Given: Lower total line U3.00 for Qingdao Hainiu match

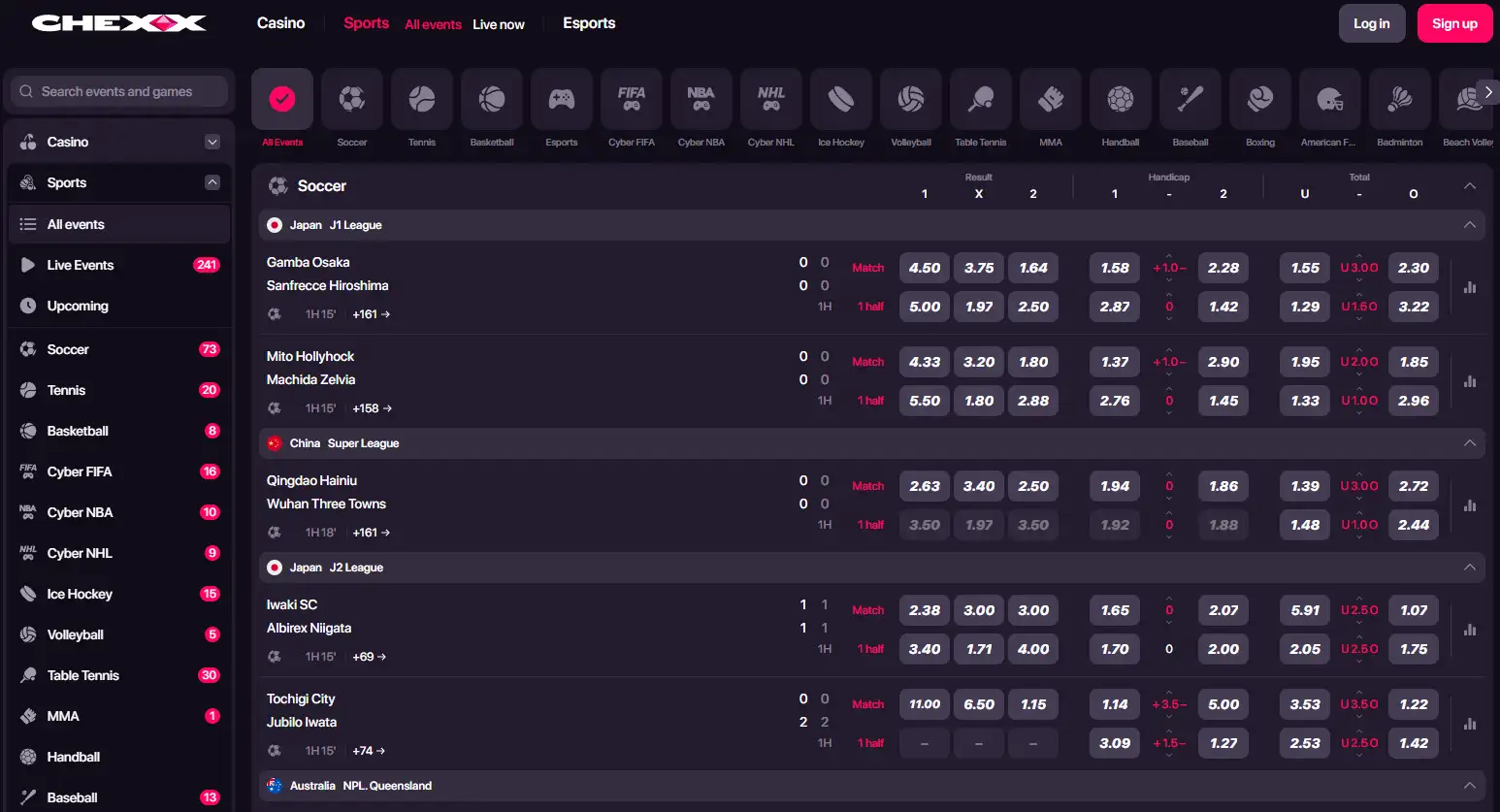Looking at the screenshot, I should pyautogui.click(x=1359, y=498).
